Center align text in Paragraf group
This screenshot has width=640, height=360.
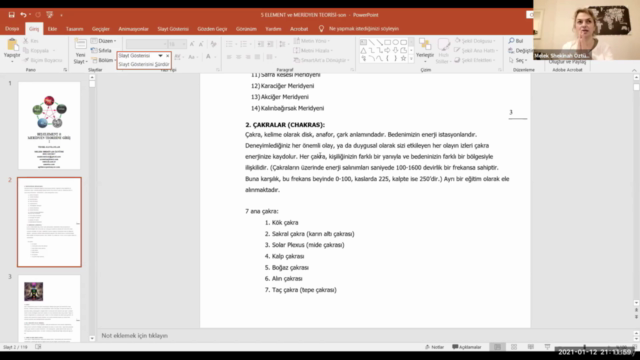click(238, 57)
